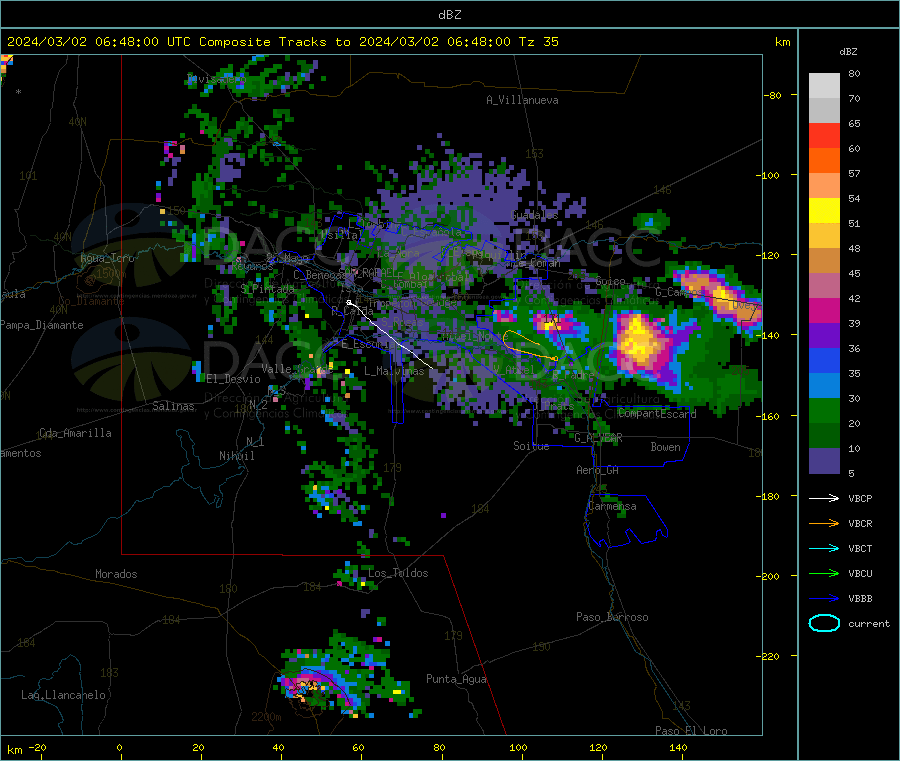The width and height of the screenshot is (900, 761).
Task: Click the cyan VBCT arrow in legend
Action: pos(824,548)
